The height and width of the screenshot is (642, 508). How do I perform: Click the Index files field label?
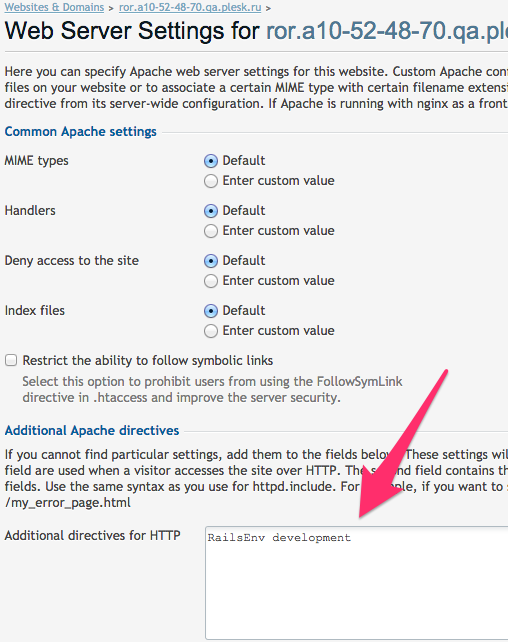pos(35,310)
